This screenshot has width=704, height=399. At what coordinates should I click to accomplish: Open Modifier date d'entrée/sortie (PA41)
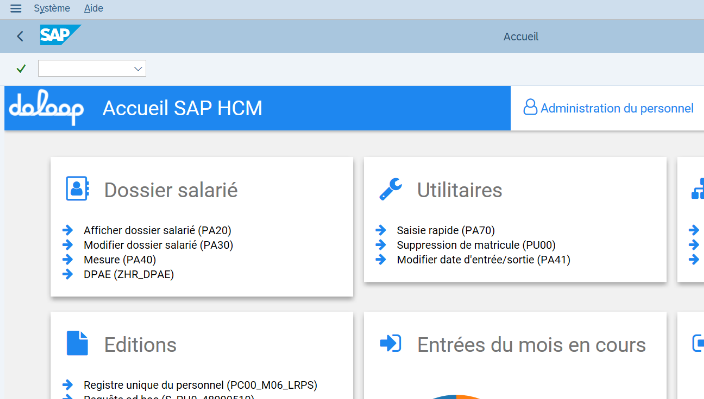tap(483, 260)
